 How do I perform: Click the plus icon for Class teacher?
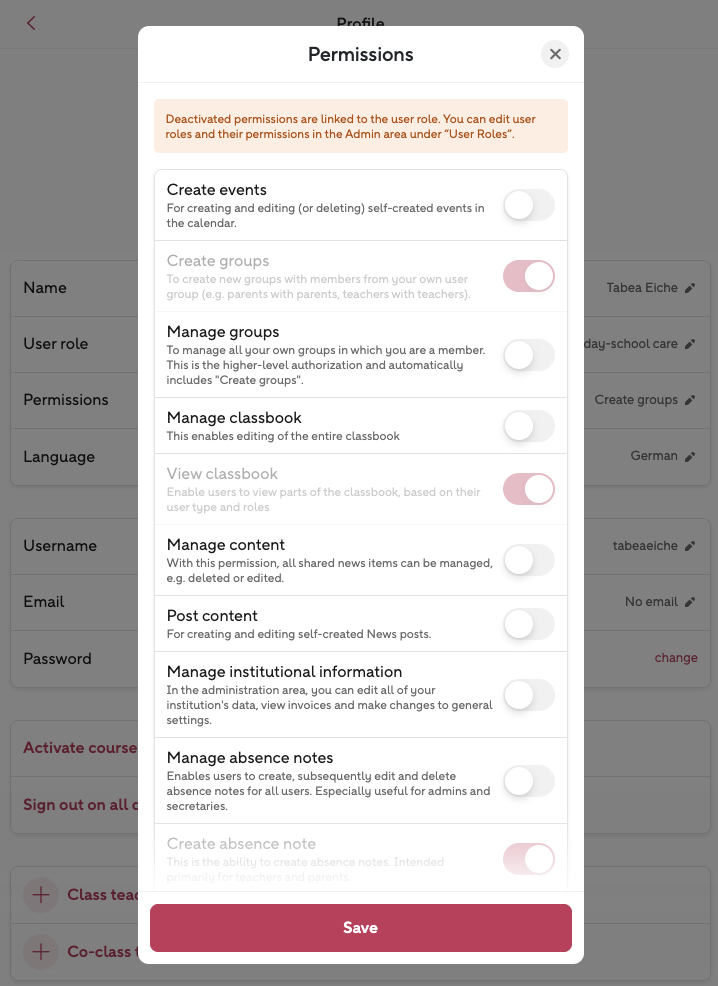pyautogui.click(x=41, y=895)
